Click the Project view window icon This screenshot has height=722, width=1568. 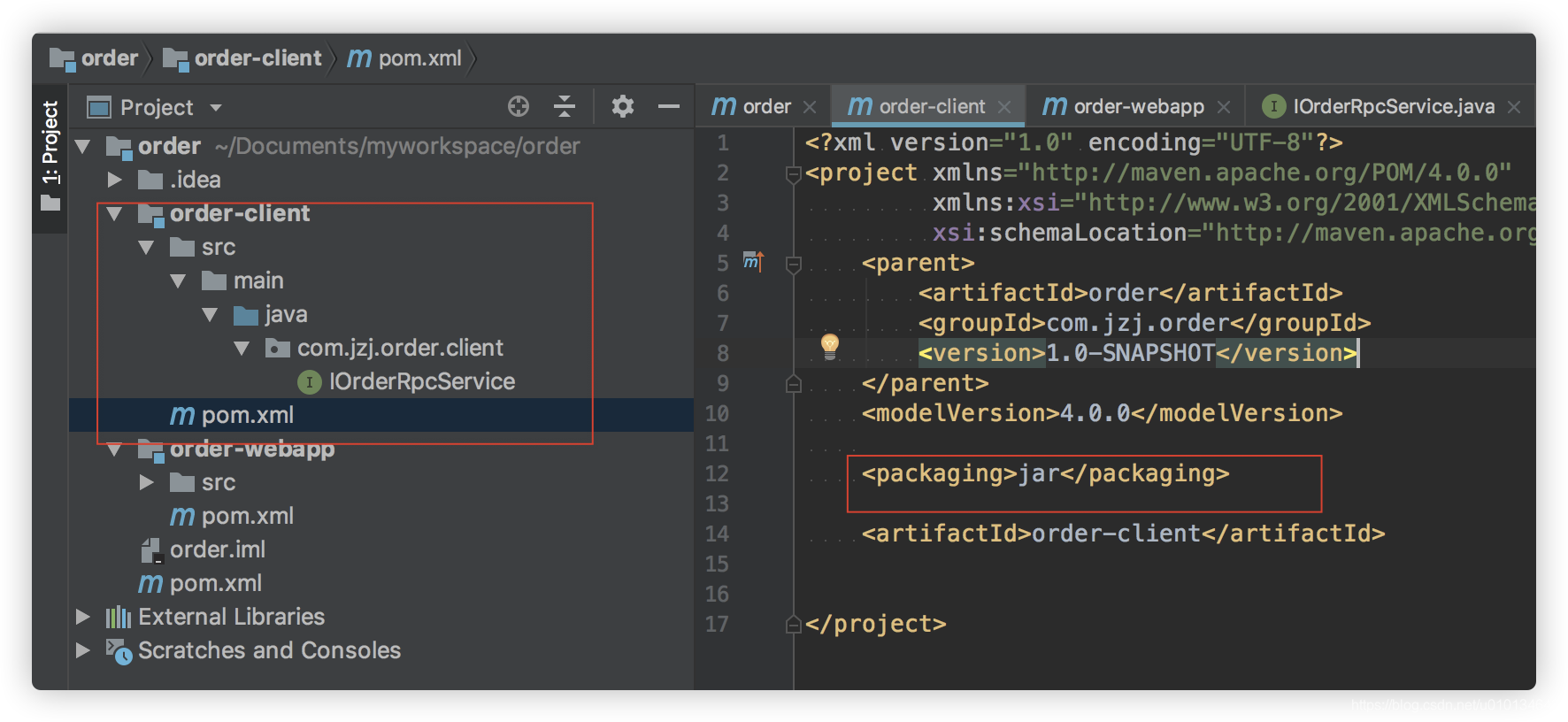click(x=99, y=108)
